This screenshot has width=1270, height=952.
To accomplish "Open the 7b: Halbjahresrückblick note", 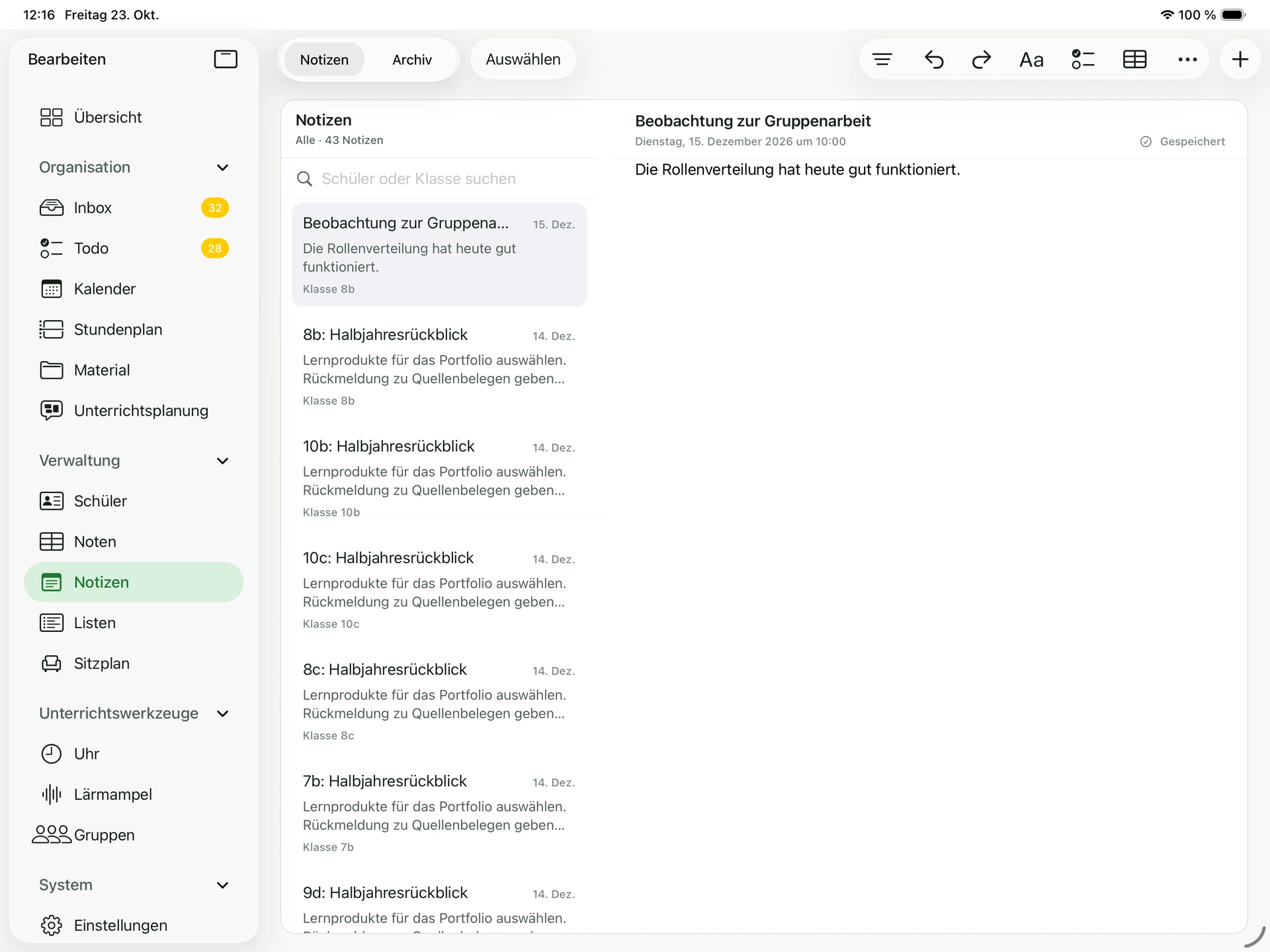I will tap(439, 813).
